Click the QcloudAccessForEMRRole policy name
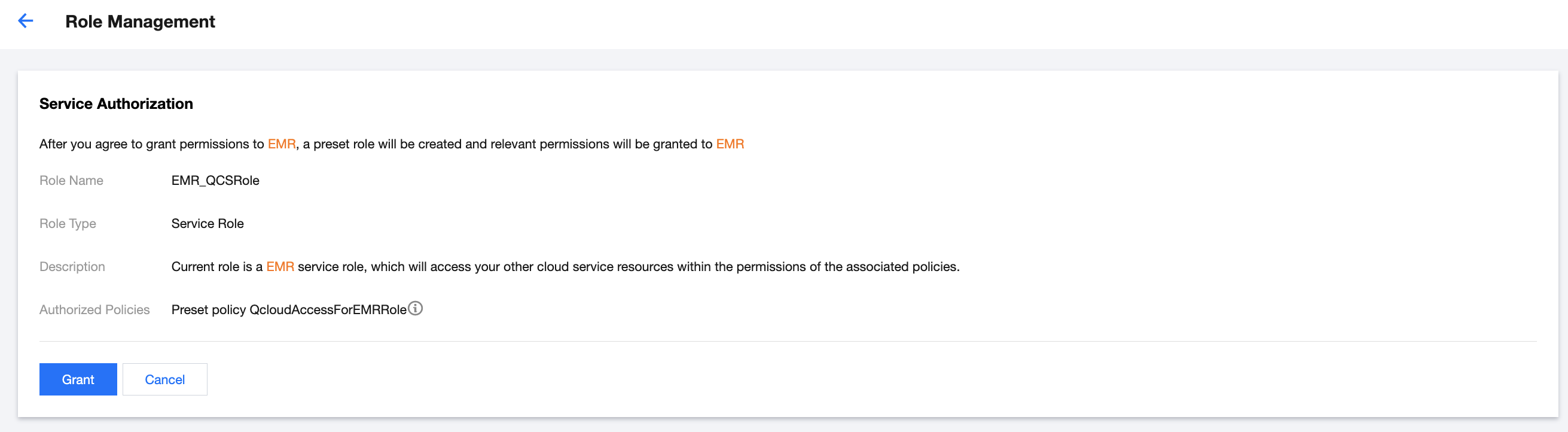The image size is (1568, 432). [x=328, y=310]
